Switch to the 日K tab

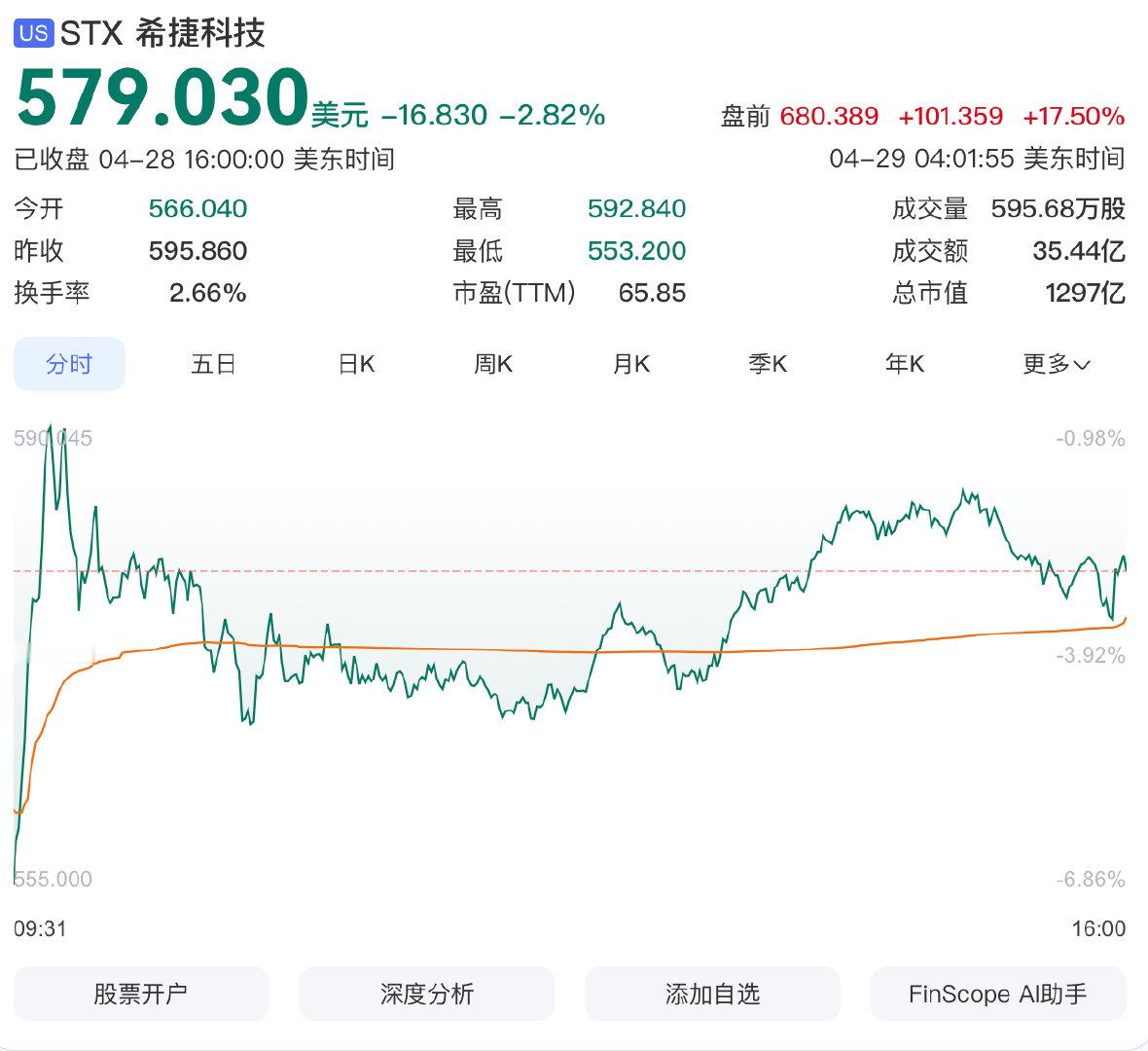pyautogui.click(x=356, y=363)
